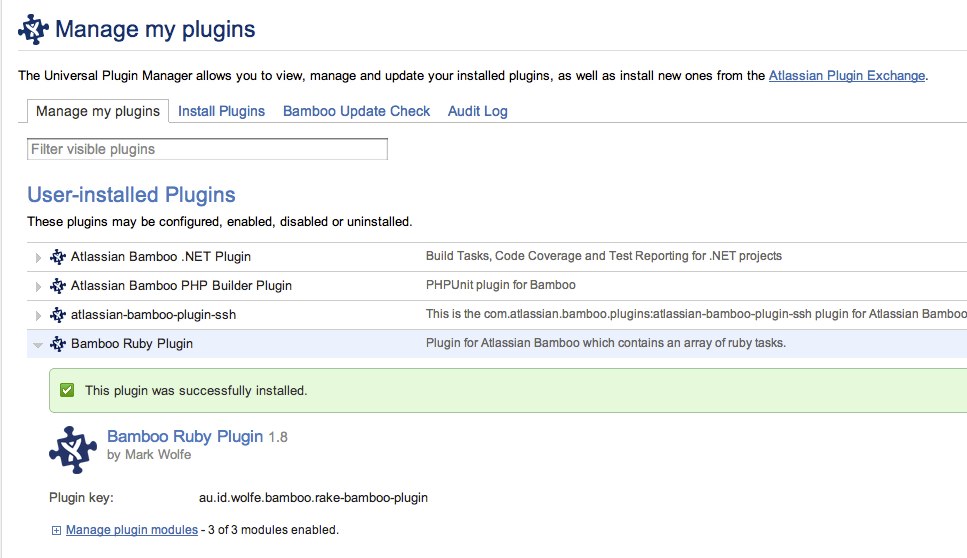Select the atlassian-bamboo-plugin-ssh name
This screenshot has height=558, width=967.
coord(154,314)
